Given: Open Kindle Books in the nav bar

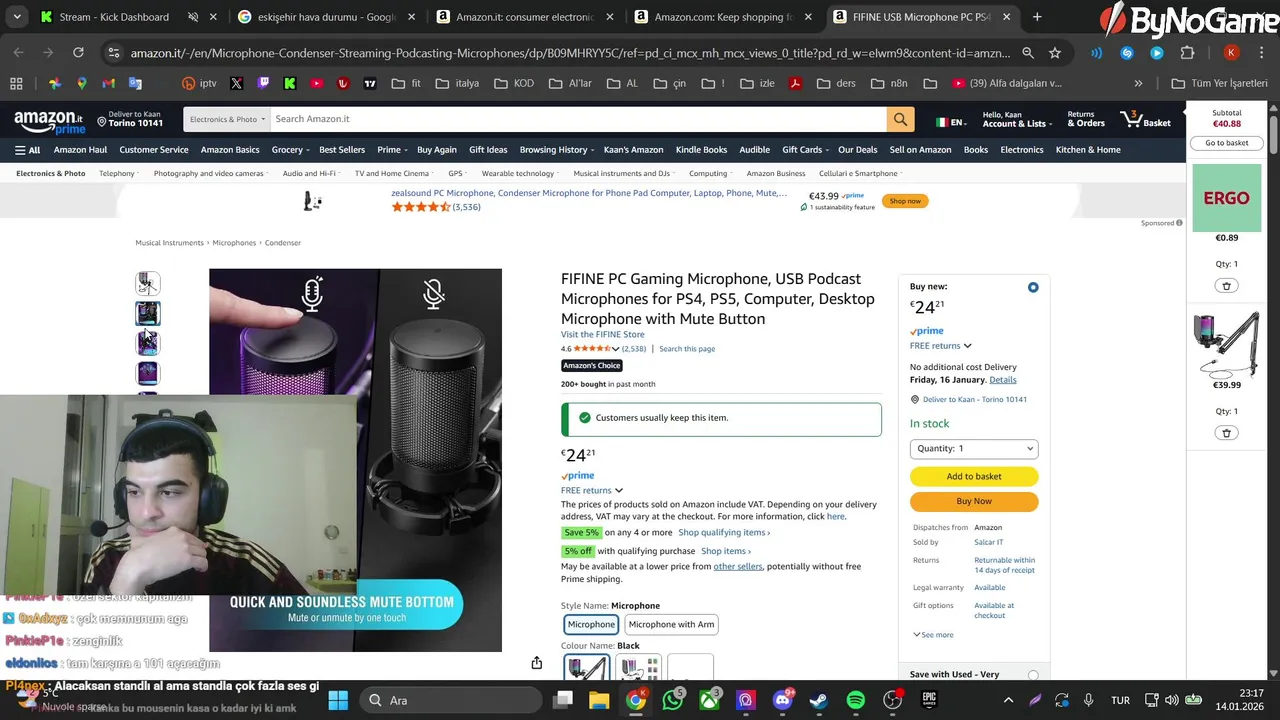Looking at the screenshot, I should pos(701,150).
